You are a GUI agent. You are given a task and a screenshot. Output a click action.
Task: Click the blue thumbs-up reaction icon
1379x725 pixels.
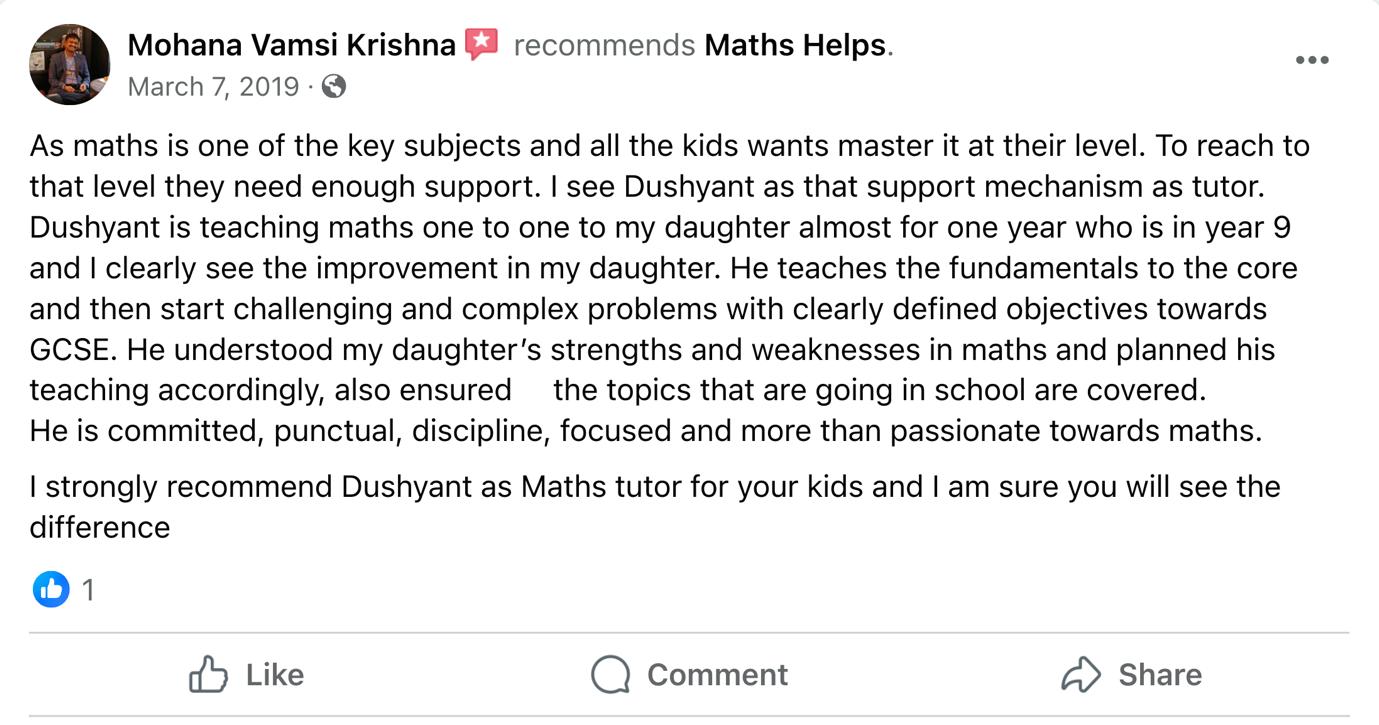(50, 589)
